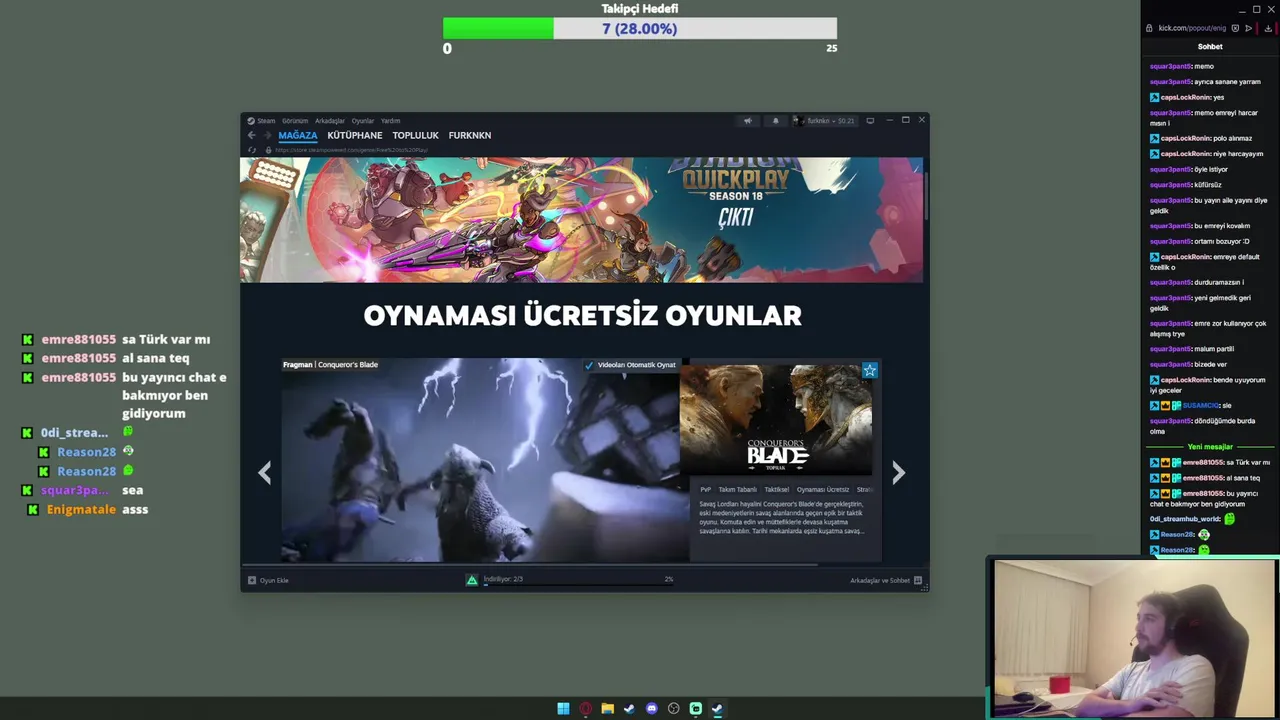Click the kick.com URL address field
This screenshot has width=1280, height=720.
pos(1192,28)
